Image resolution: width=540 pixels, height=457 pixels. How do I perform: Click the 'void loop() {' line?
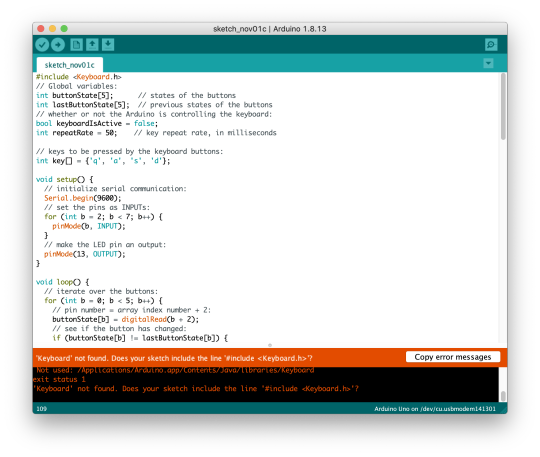coord(62,282)
